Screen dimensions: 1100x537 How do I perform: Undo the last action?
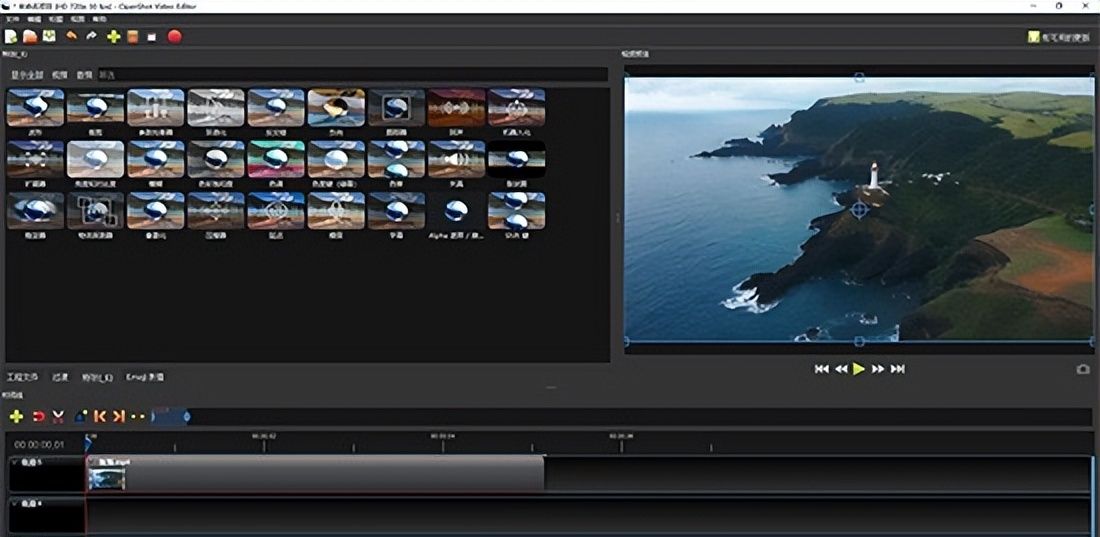click(x=71, y=36)
